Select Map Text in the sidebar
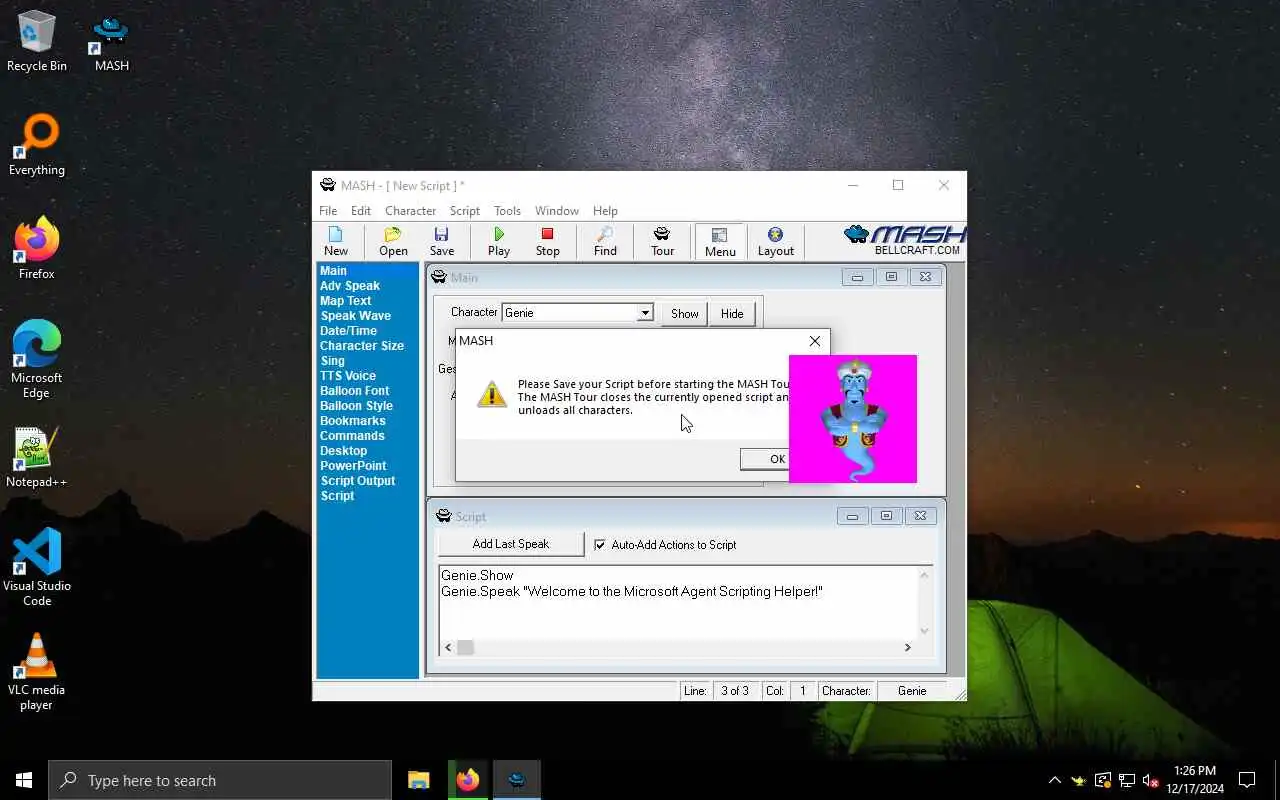The image size is (1280, 800). pos(345,301)
